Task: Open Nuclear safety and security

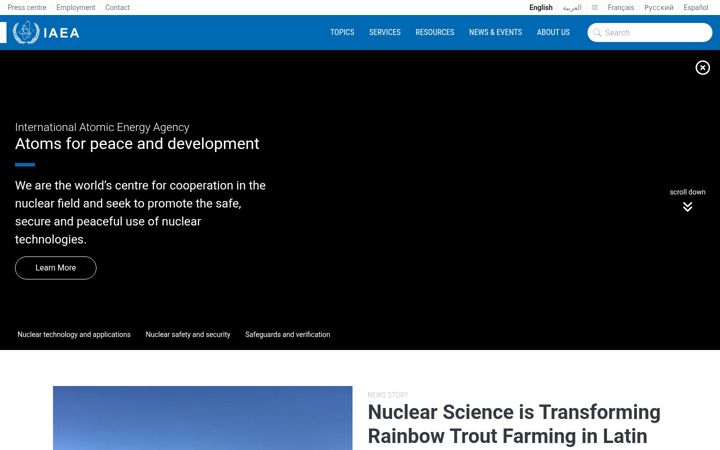Action: [188, 334]
